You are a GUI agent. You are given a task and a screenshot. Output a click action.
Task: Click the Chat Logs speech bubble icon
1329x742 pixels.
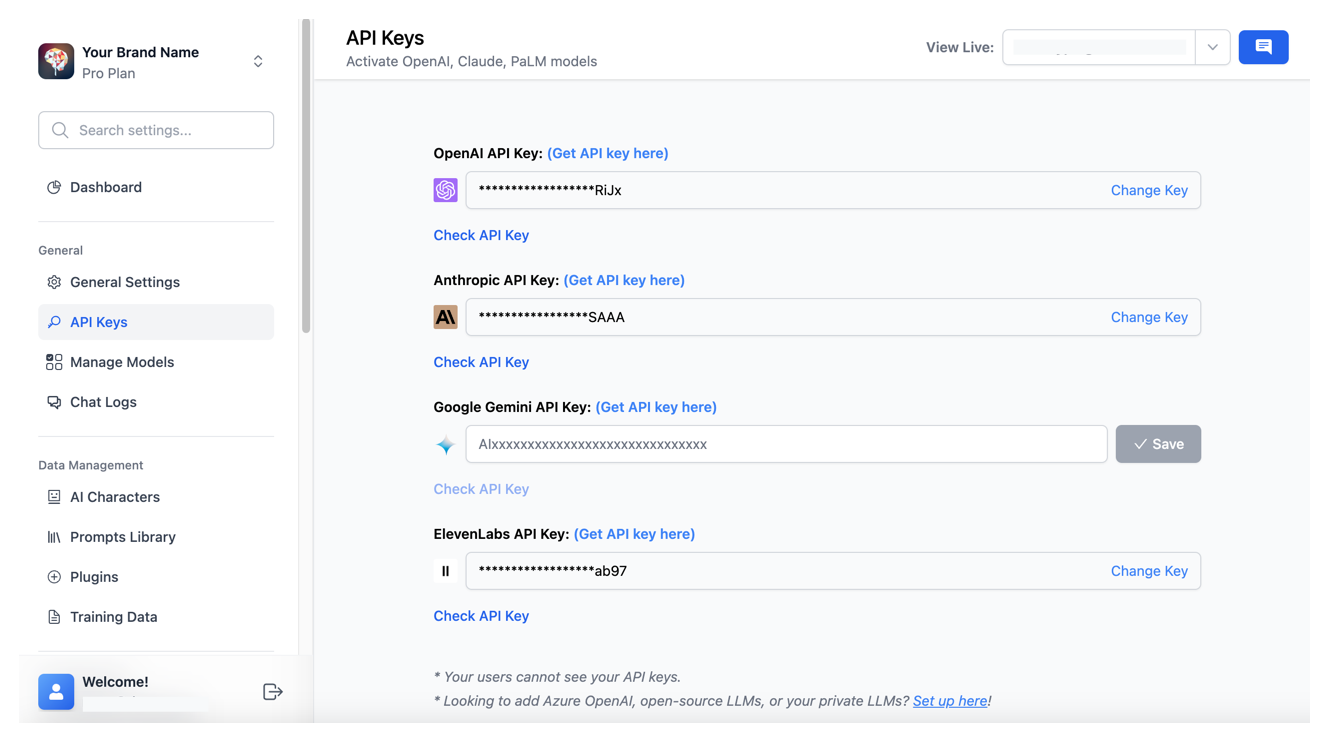(x=54, y=402)
